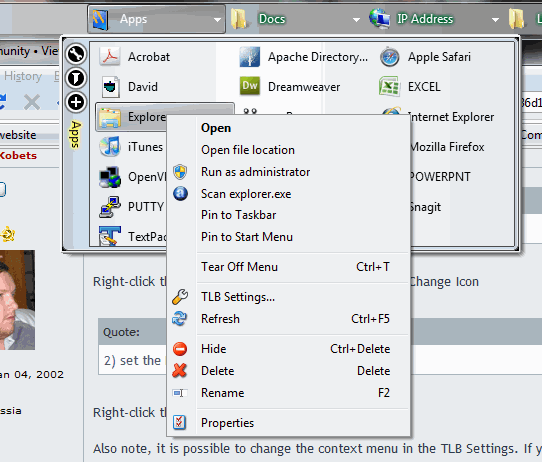Click the pin icon in Apps popup sidebar

point(76,78)
